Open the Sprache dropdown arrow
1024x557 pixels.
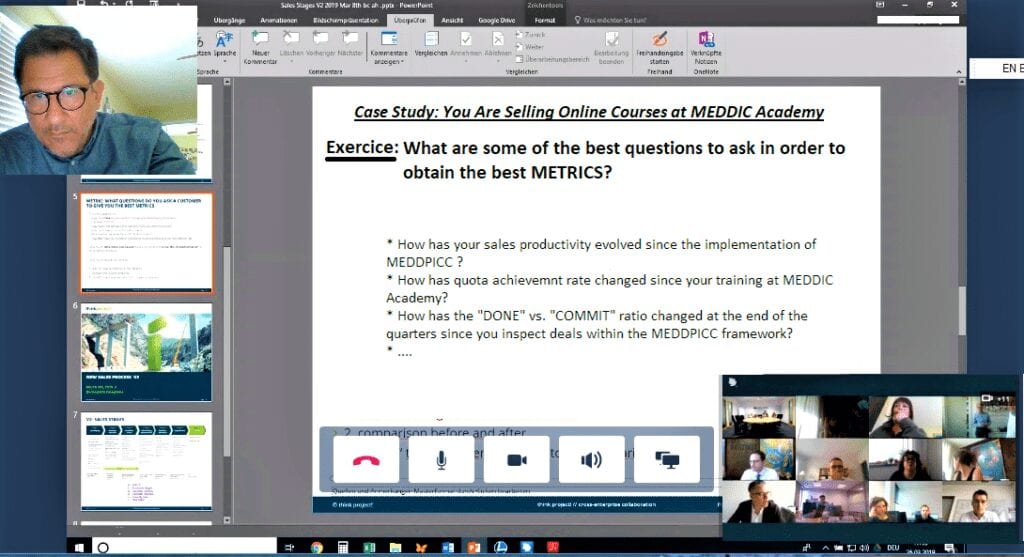225,61
